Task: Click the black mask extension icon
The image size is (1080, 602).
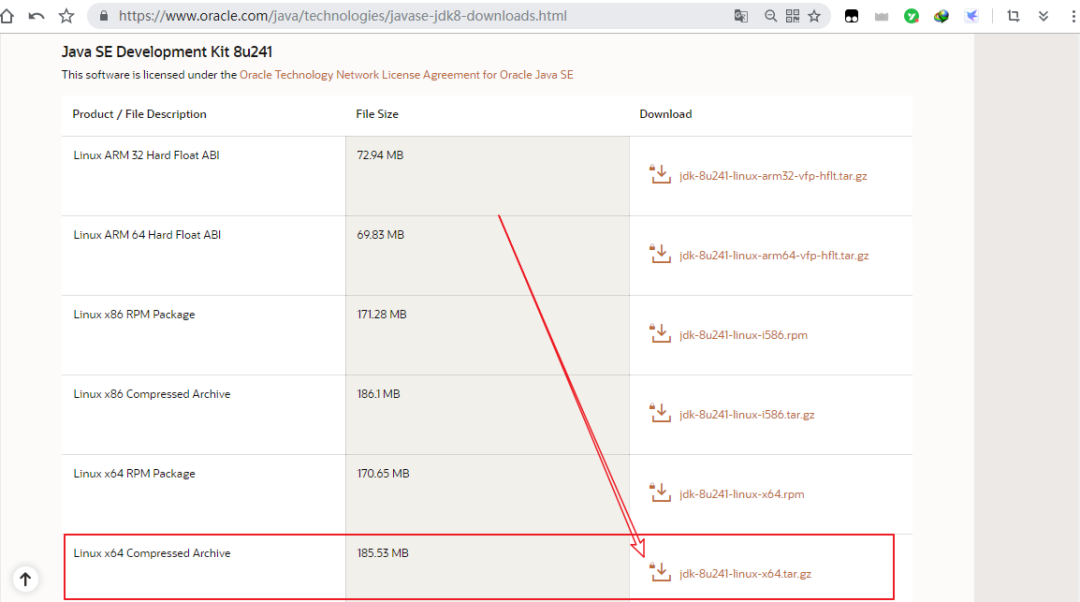Action: [x=851, y=17]
